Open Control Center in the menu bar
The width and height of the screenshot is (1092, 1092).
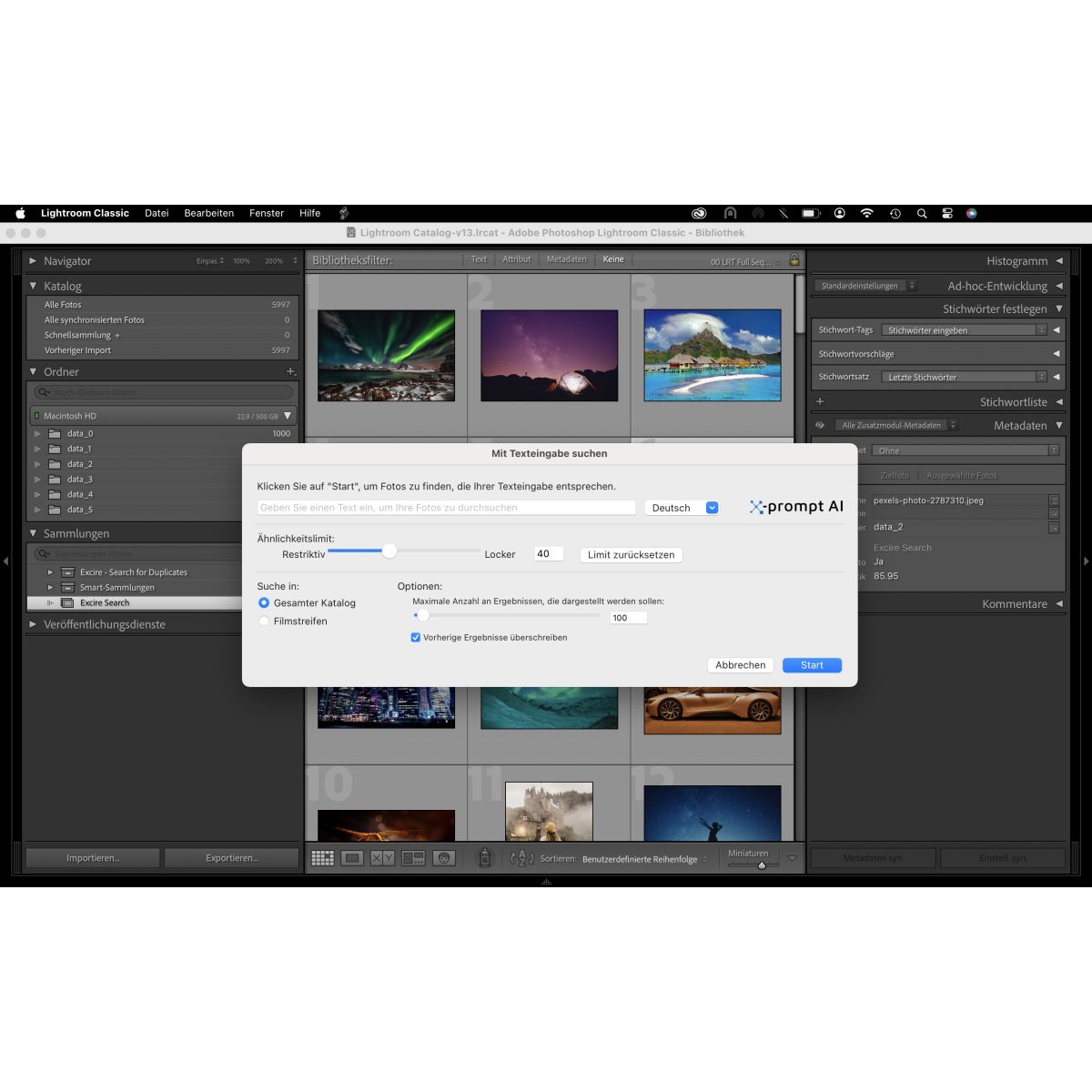(947, 213)
